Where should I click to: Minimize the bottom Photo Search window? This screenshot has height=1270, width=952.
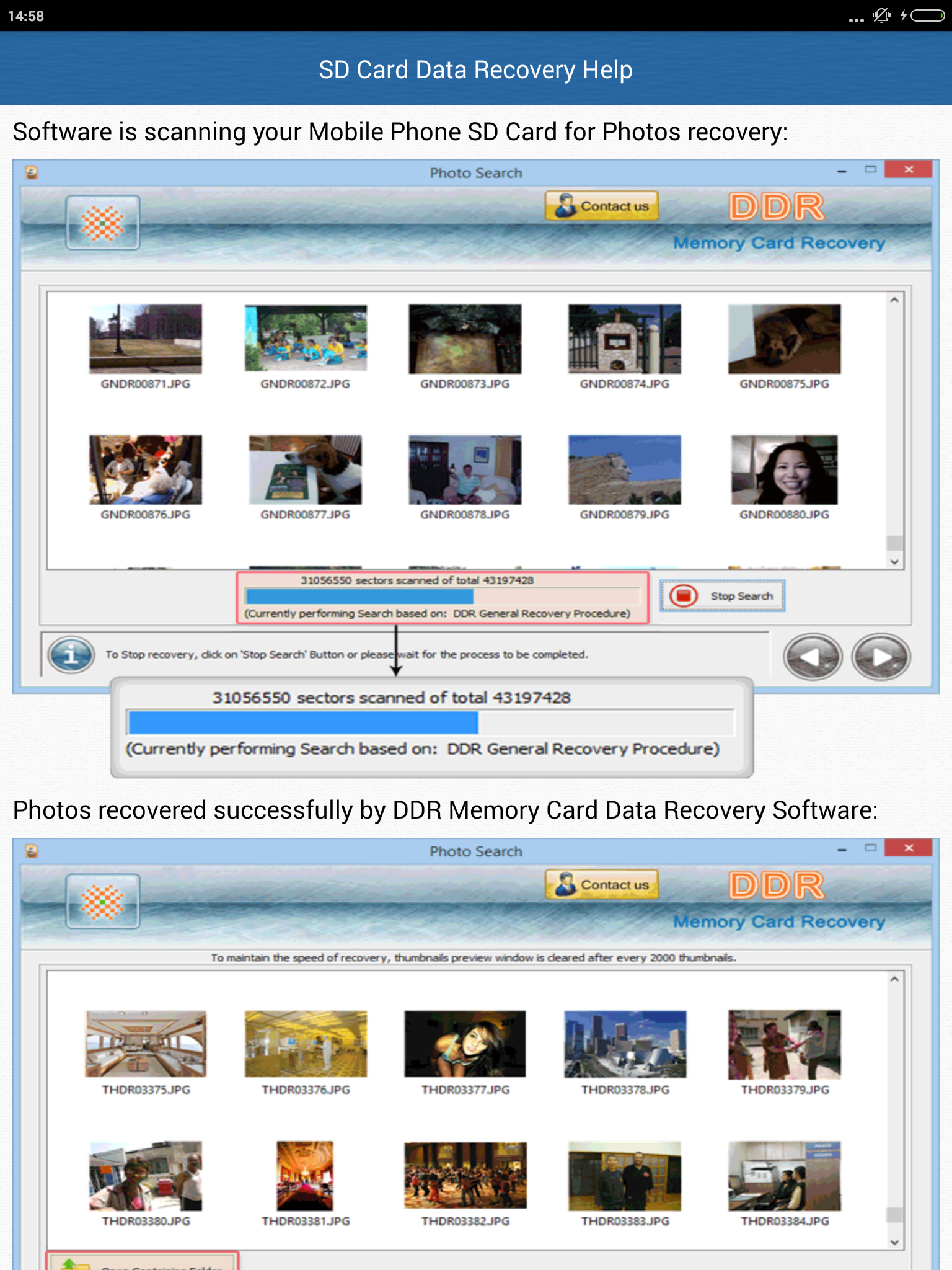click(x=842, y=849)
